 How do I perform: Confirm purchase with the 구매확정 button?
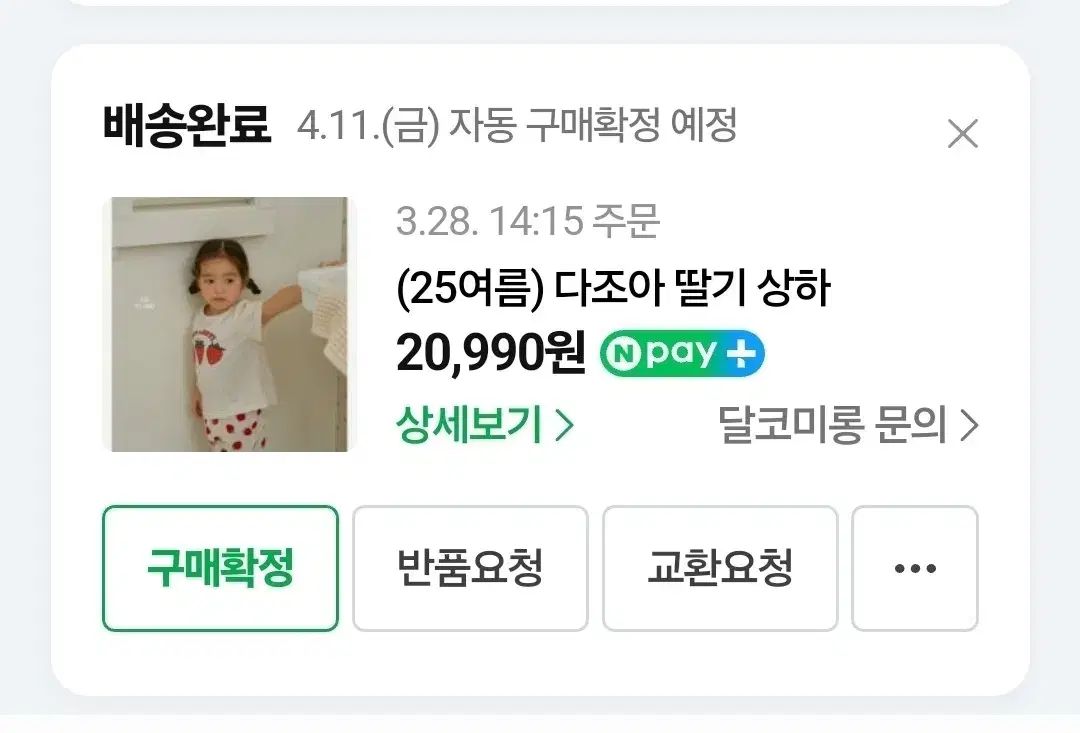[220, 568]
